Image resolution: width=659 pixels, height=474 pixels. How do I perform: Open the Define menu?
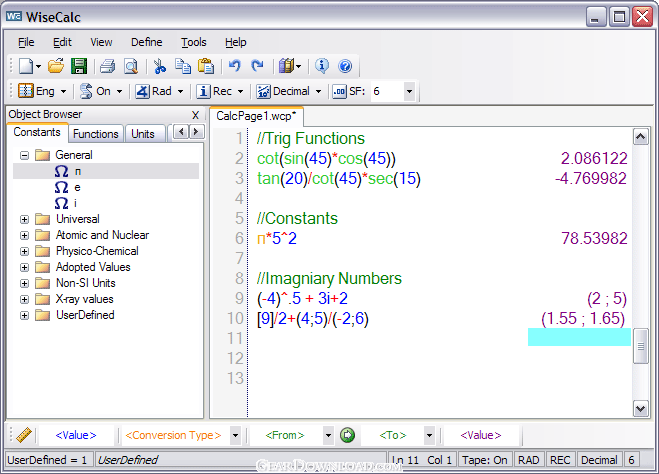coord(147,42)
